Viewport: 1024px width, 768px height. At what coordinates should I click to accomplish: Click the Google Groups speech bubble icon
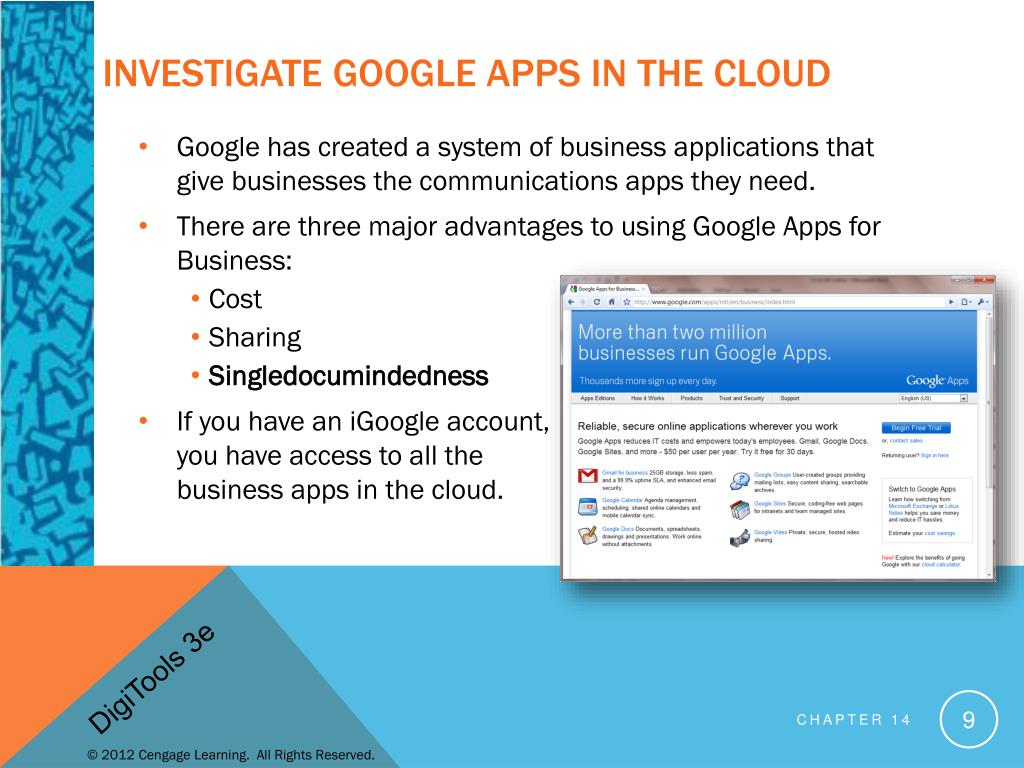pos(740,481)
